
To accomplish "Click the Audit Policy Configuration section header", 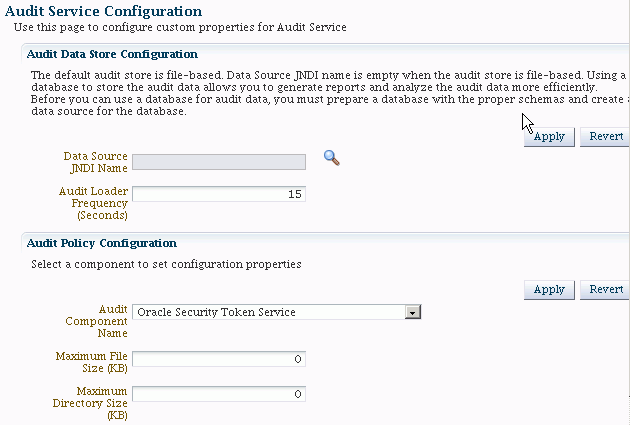I will [x=101, y=243].
